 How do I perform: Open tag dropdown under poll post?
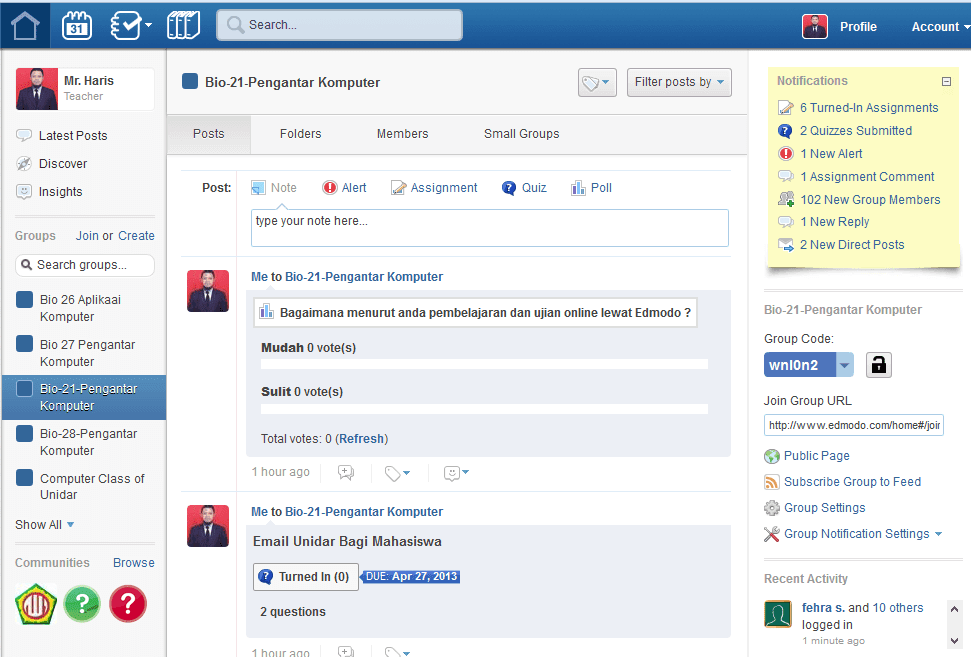coord(397,474)
